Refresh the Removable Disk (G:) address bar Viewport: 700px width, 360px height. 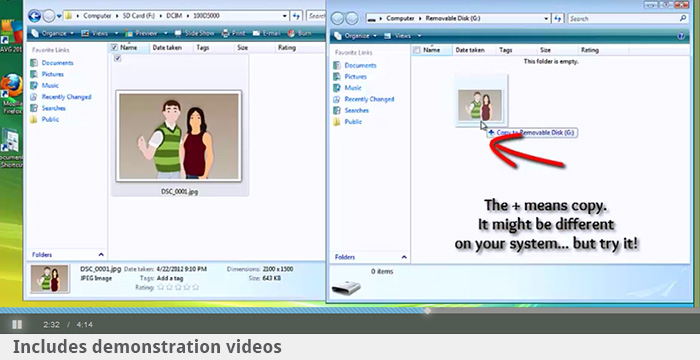pos(558,19)
